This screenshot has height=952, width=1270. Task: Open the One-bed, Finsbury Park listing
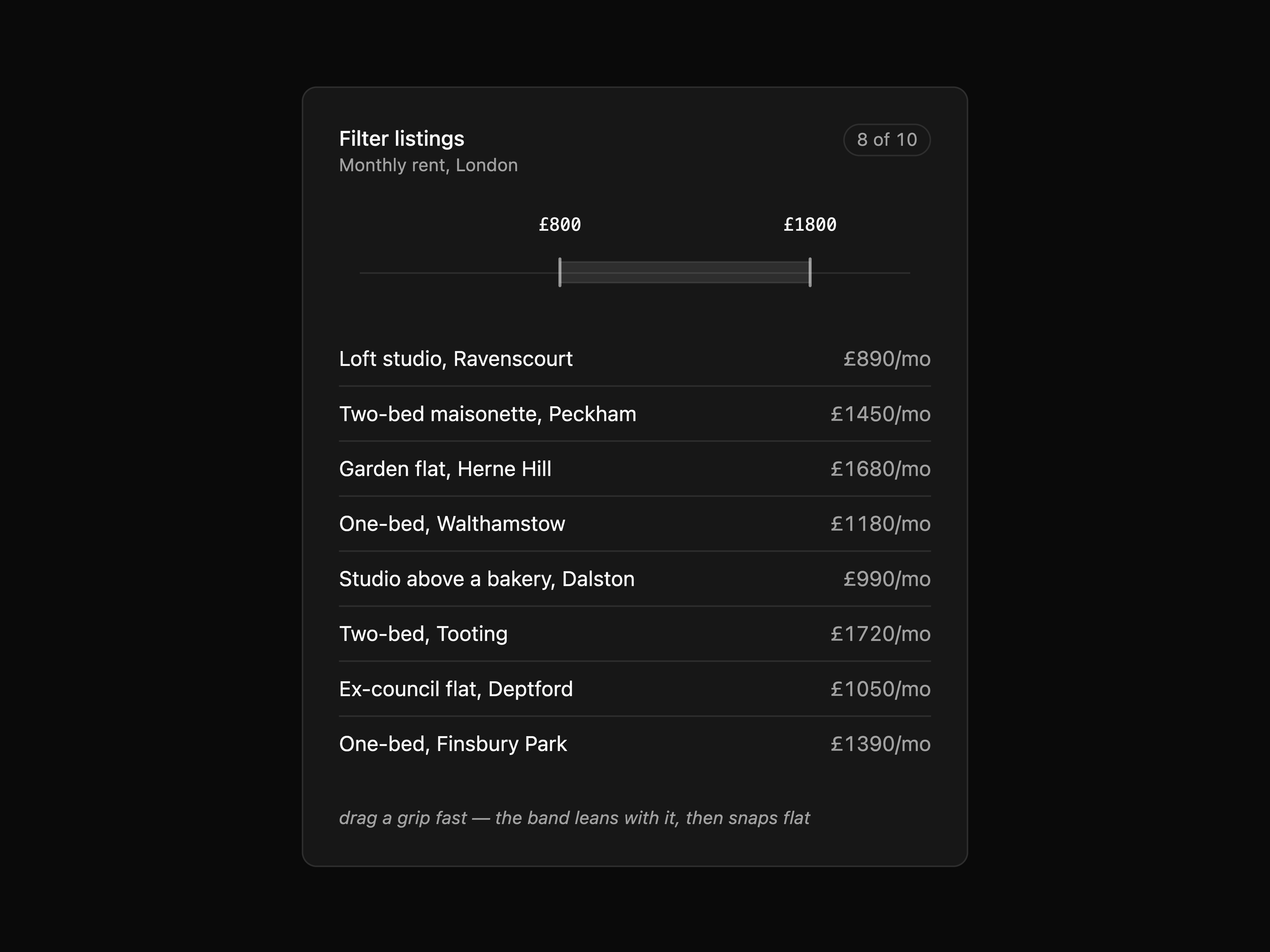coord(634,744)
